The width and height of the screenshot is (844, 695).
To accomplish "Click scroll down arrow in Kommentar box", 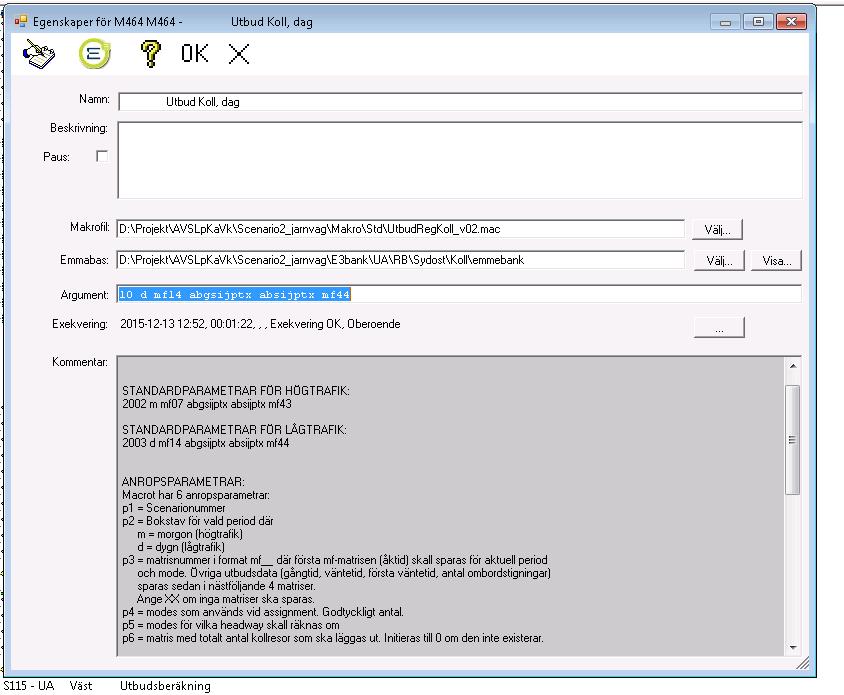I will tap(793, 647).
